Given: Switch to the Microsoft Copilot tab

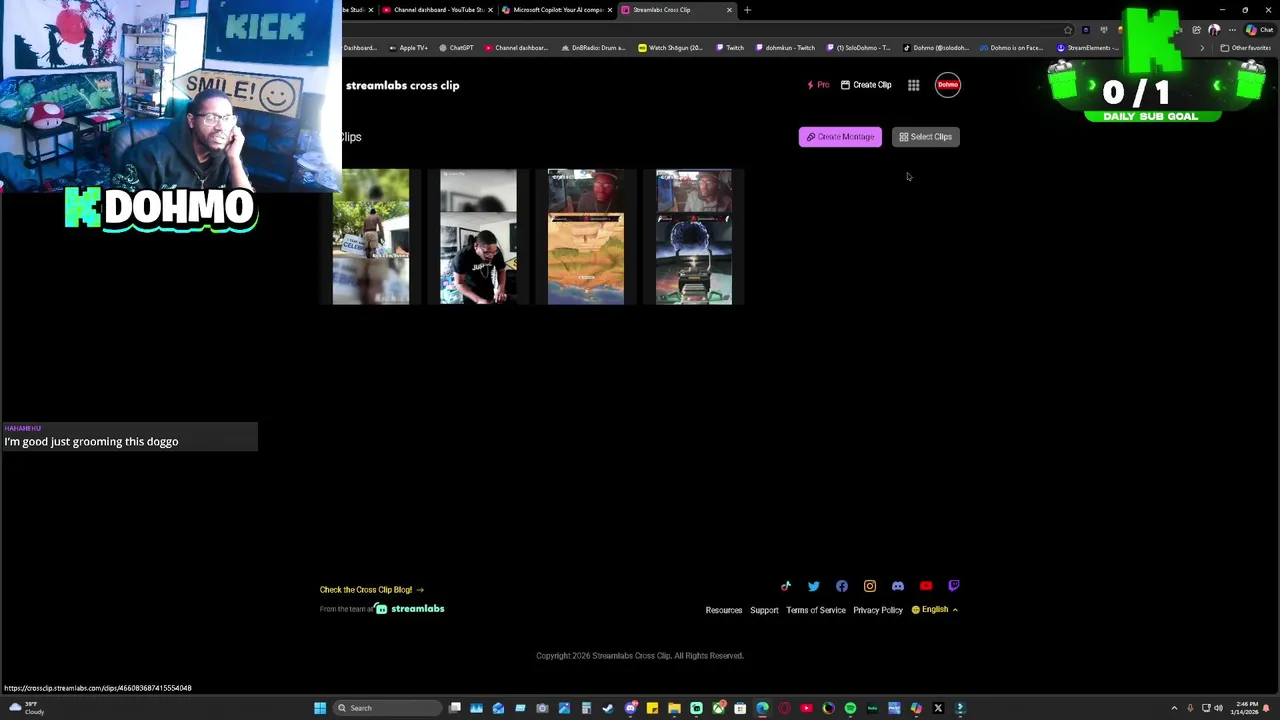Looking at the screenshot, I should 556,10.
